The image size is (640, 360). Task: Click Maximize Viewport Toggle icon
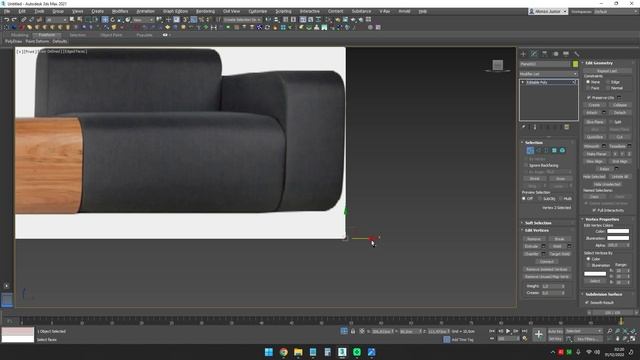(x=633, y=339)
